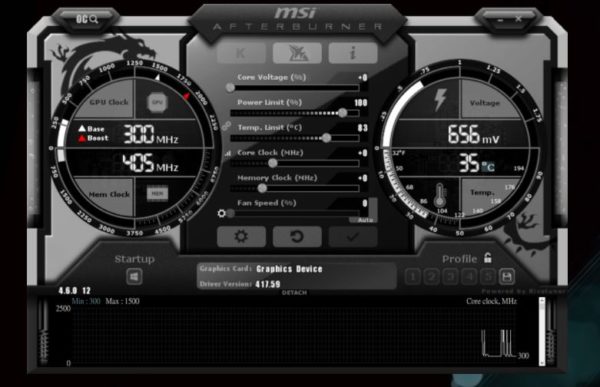Viewport: 600px width, 387px height.
Task: Click the Power Limit slider handle
Action: coord(342,113)
